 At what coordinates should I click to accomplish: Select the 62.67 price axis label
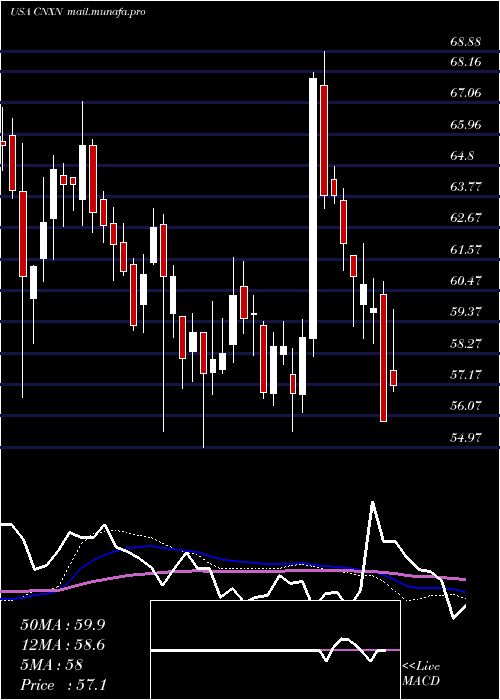[x=466, y=218]
